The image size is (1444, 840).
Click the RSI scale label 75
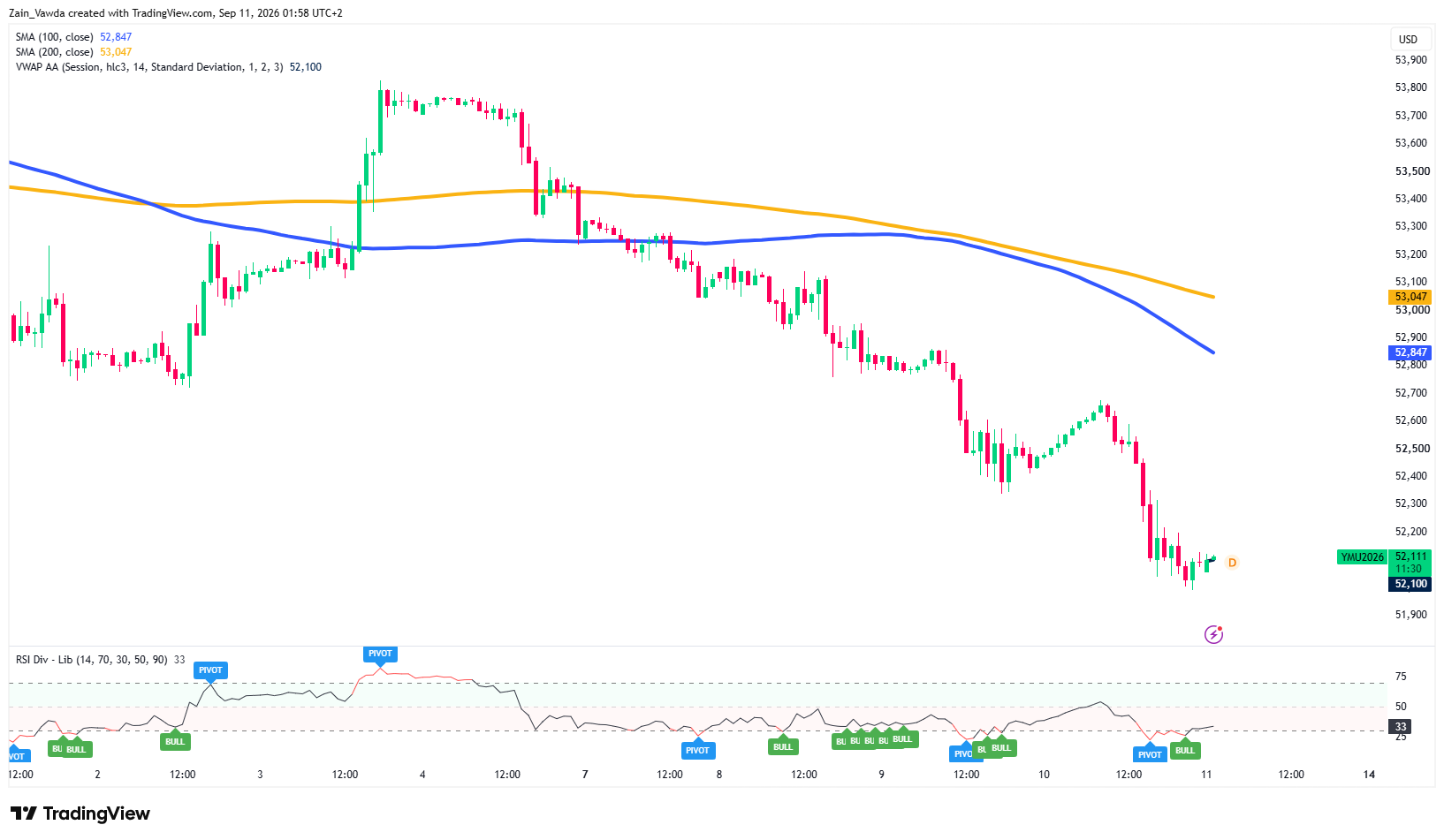click(x=1401, y=677)
